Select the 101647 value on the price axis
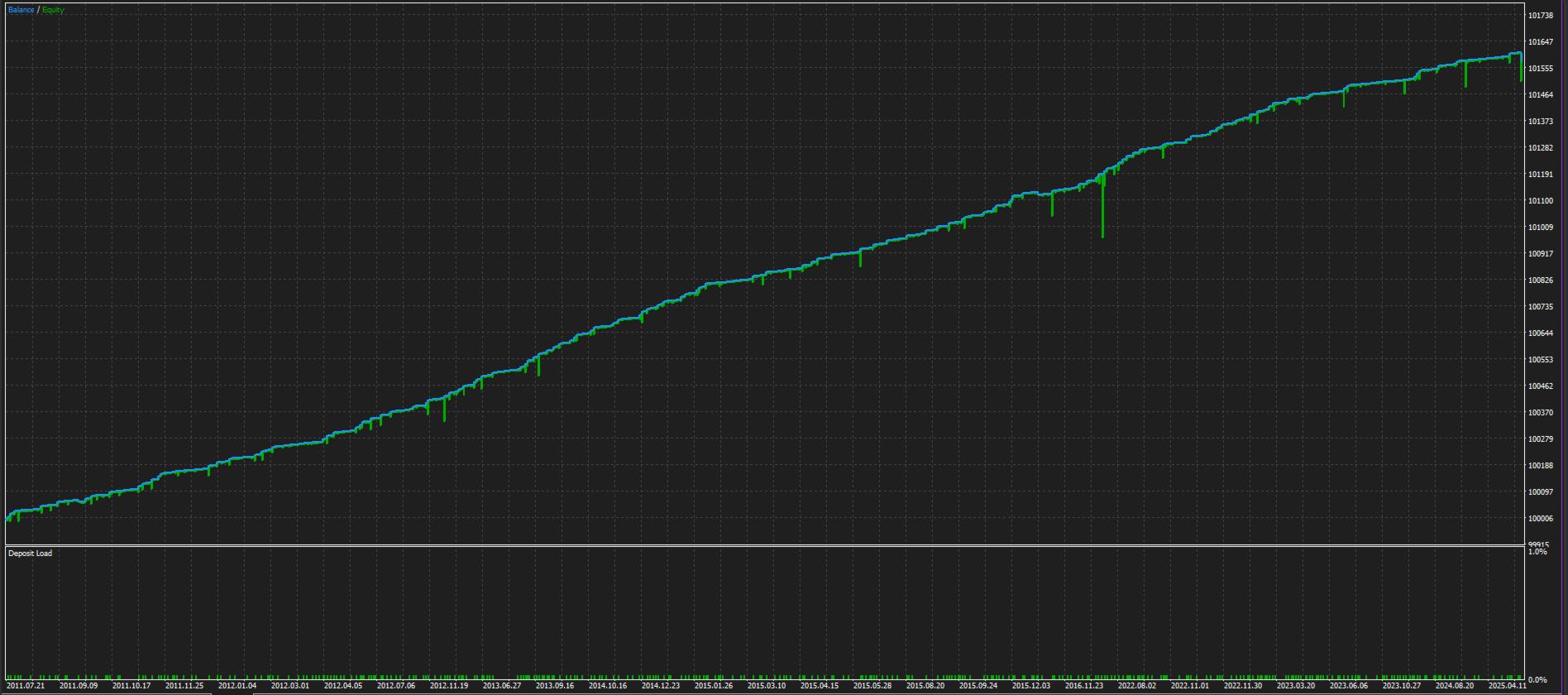This screenshot has height=695, width=1568. 1541,42
